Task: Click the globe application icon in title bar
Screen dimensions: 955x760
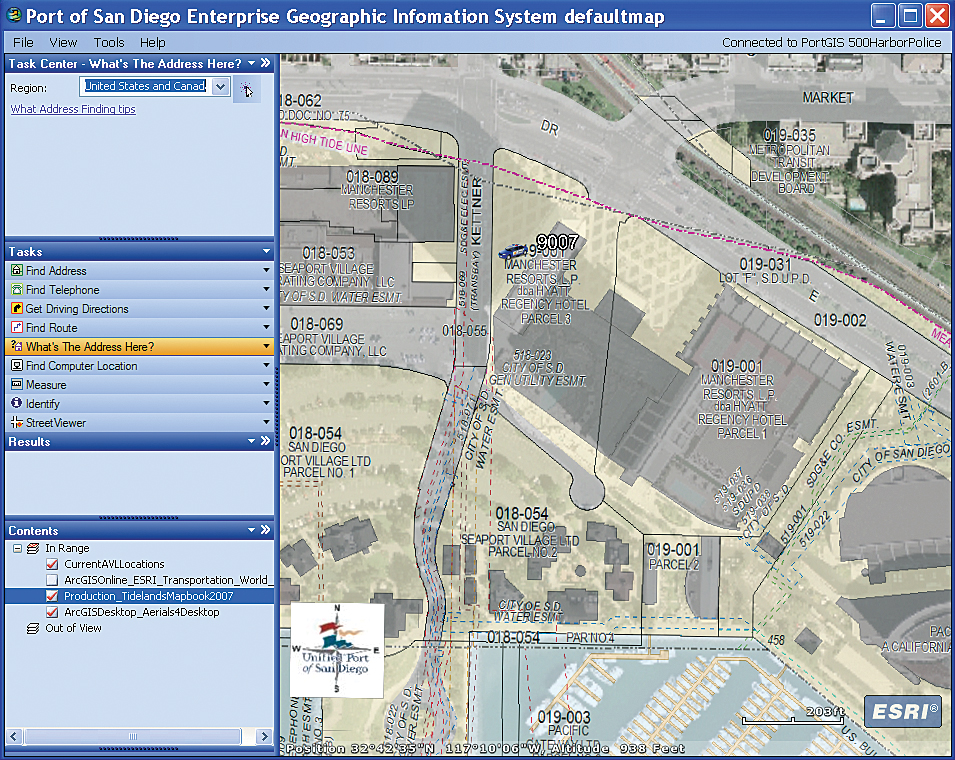Action: click(x=13, y=15)
